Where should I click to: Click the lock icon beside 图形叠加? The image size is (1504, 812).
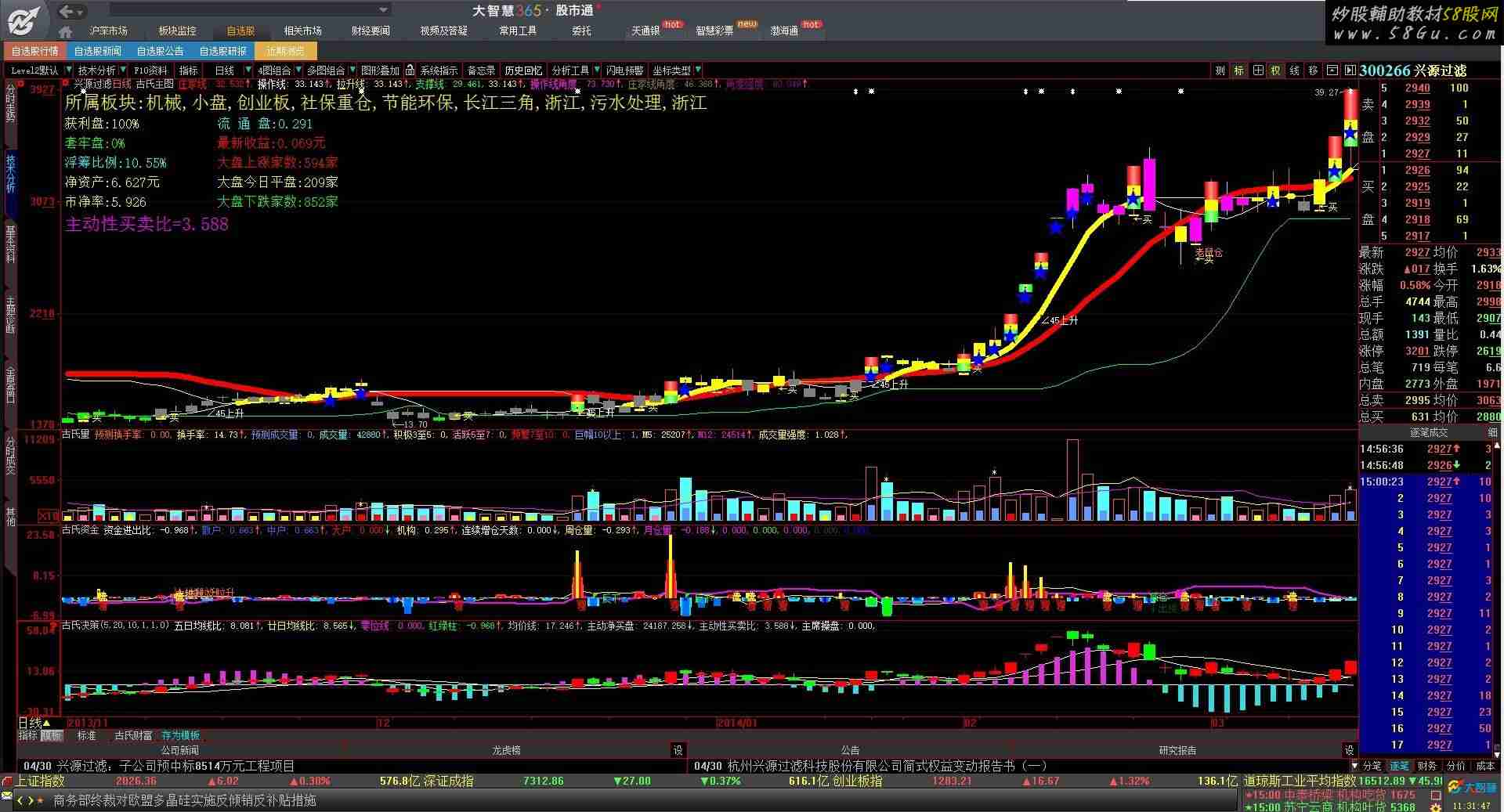(410, 70)
